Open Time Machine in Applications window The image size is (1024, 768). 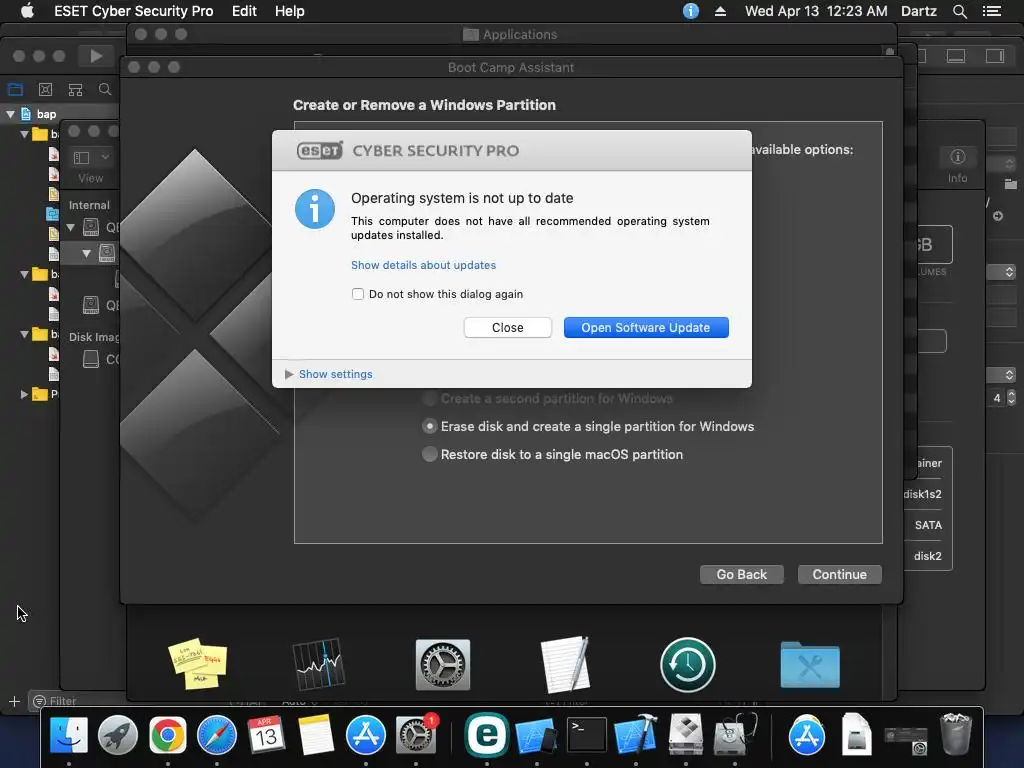pos(688,665)
